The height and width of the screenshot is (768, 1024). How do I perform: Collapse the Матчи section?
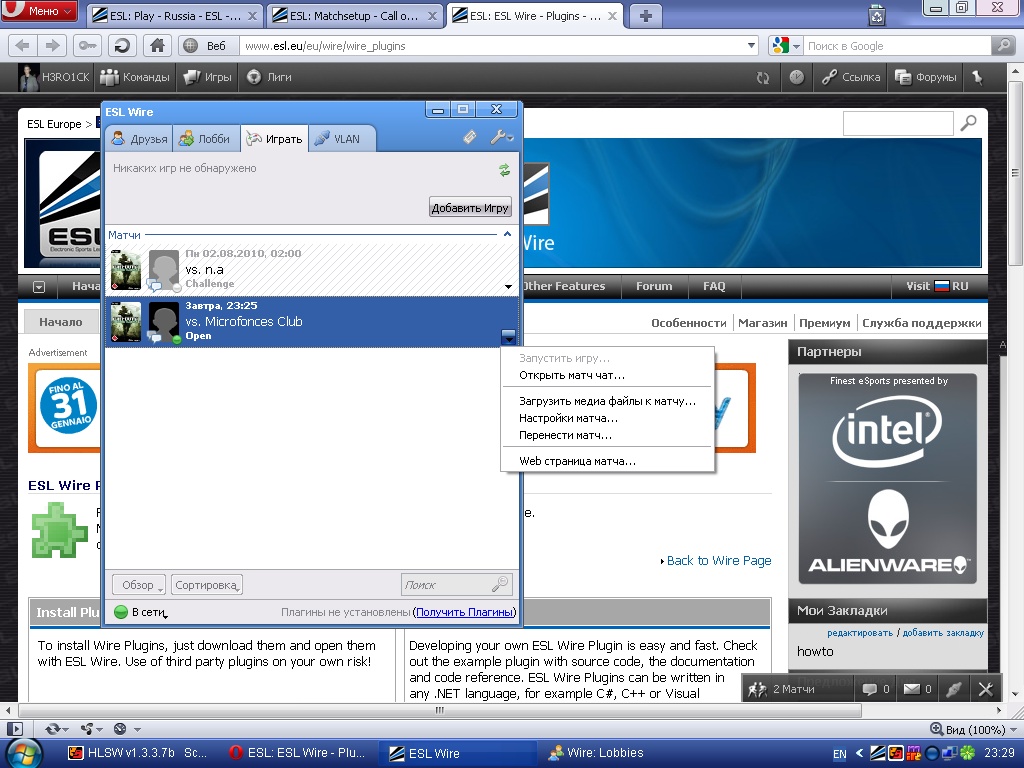(x=507, y=234)
